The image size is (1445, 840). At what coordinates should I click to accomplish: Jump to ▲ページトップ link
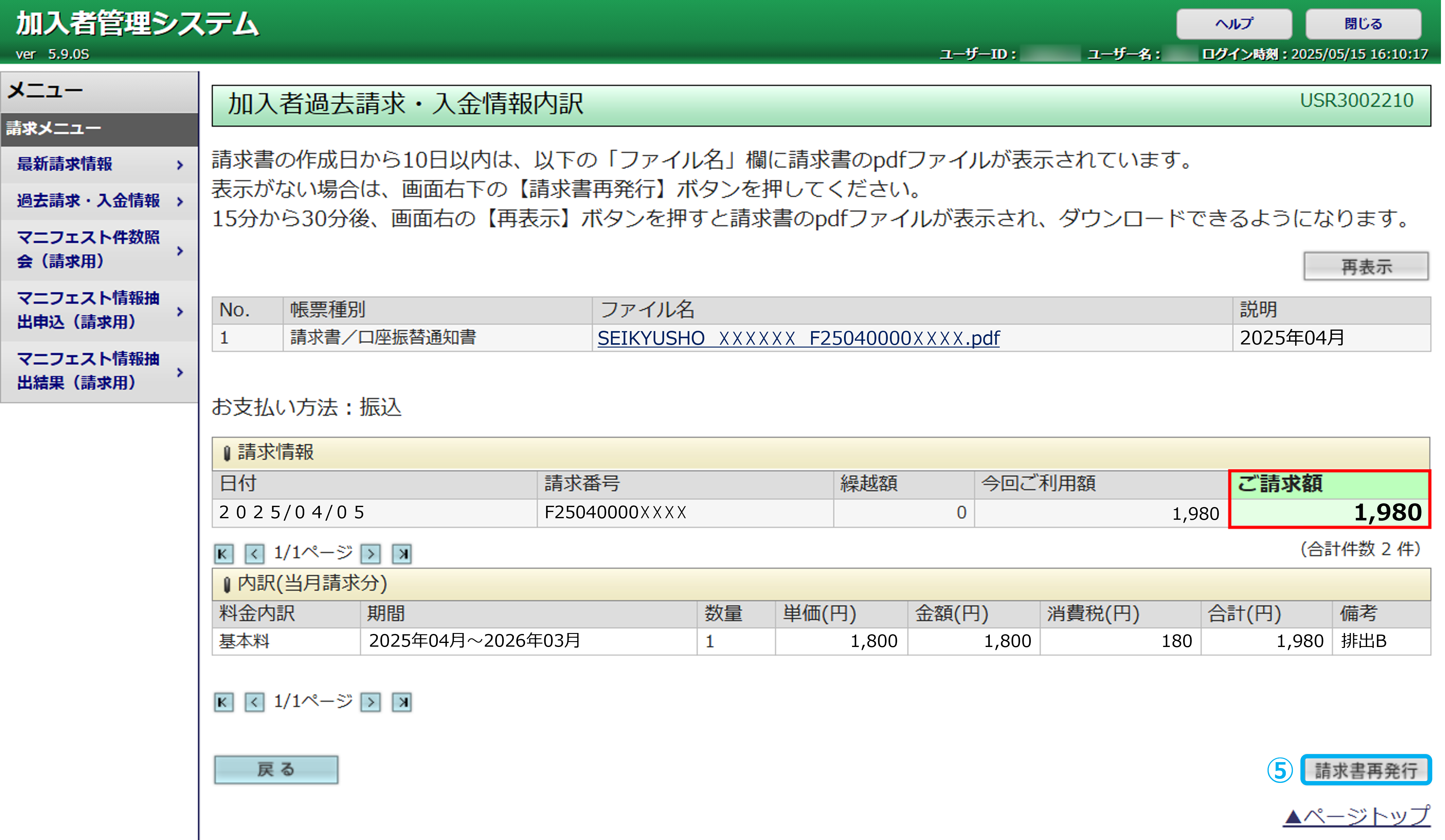click(1357, 815)
